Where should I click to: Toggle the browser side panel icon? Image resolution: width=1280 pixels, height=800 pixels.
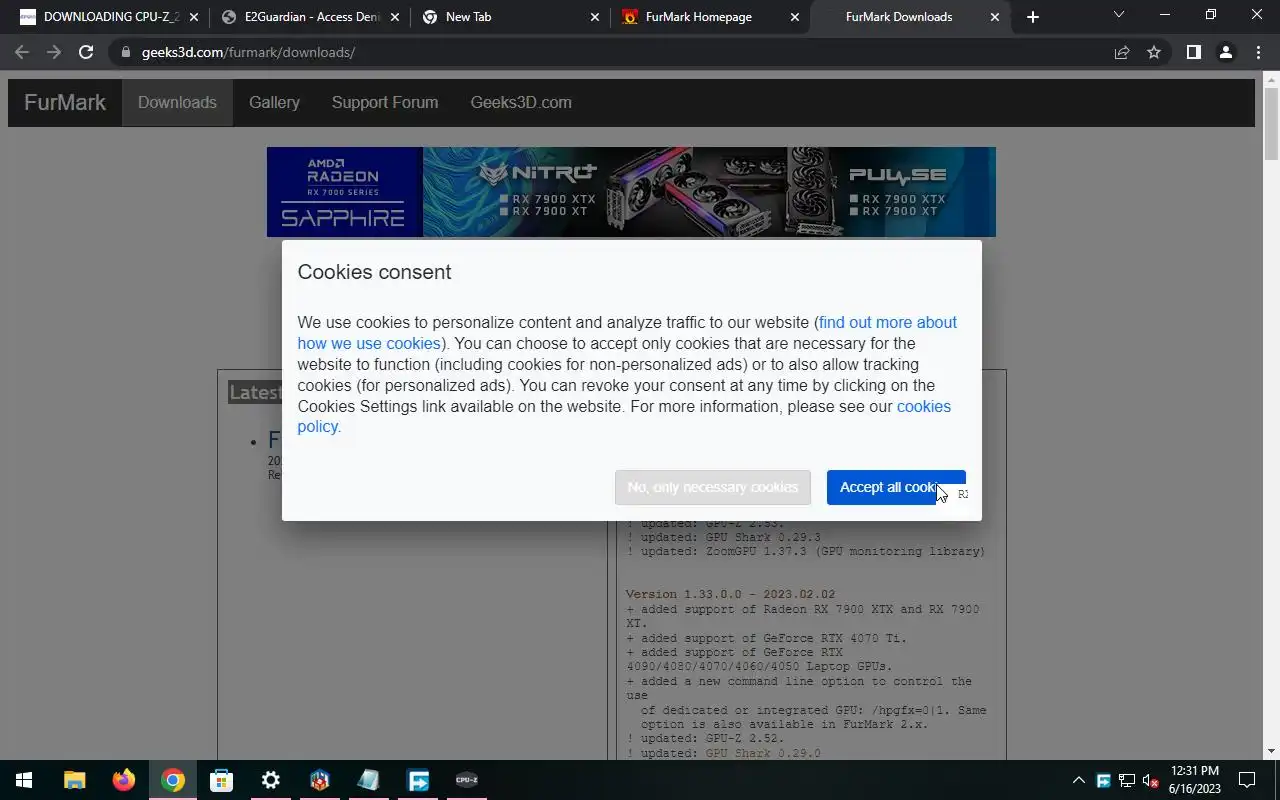pos(1193,52)
